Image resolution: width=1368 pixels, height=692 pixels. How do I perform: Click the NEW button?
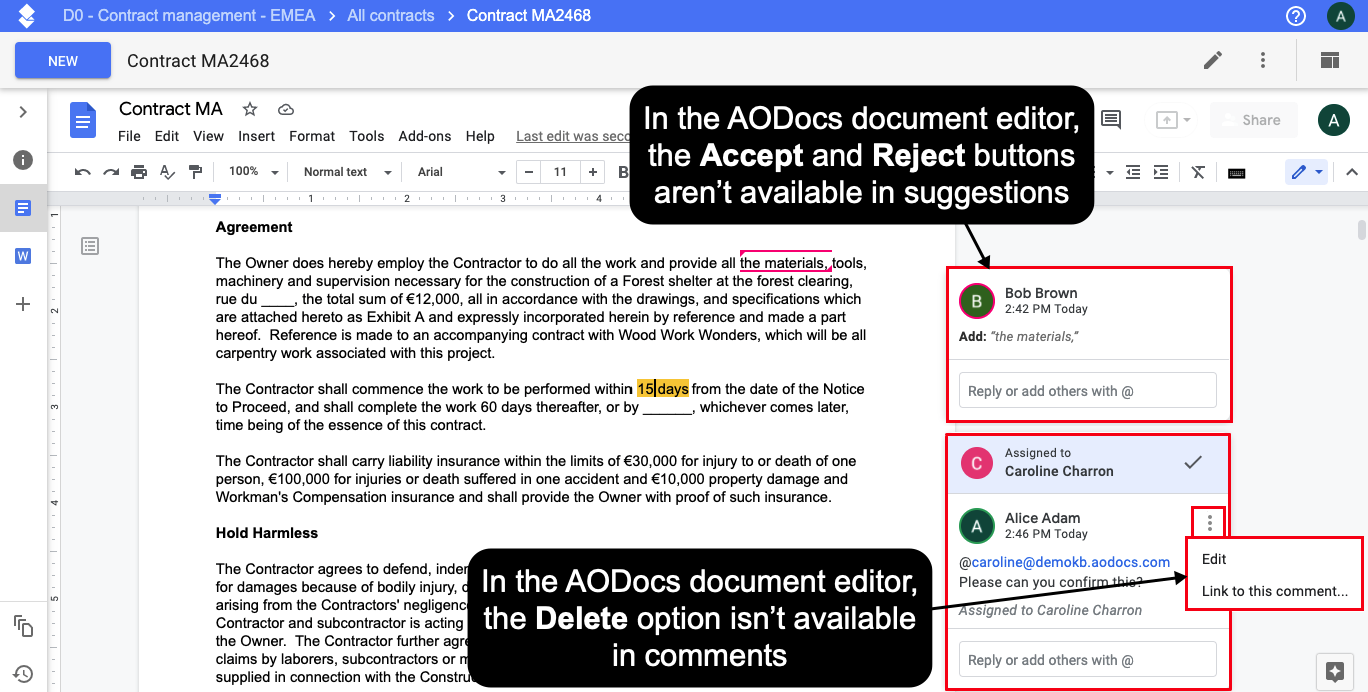[63, 61]
